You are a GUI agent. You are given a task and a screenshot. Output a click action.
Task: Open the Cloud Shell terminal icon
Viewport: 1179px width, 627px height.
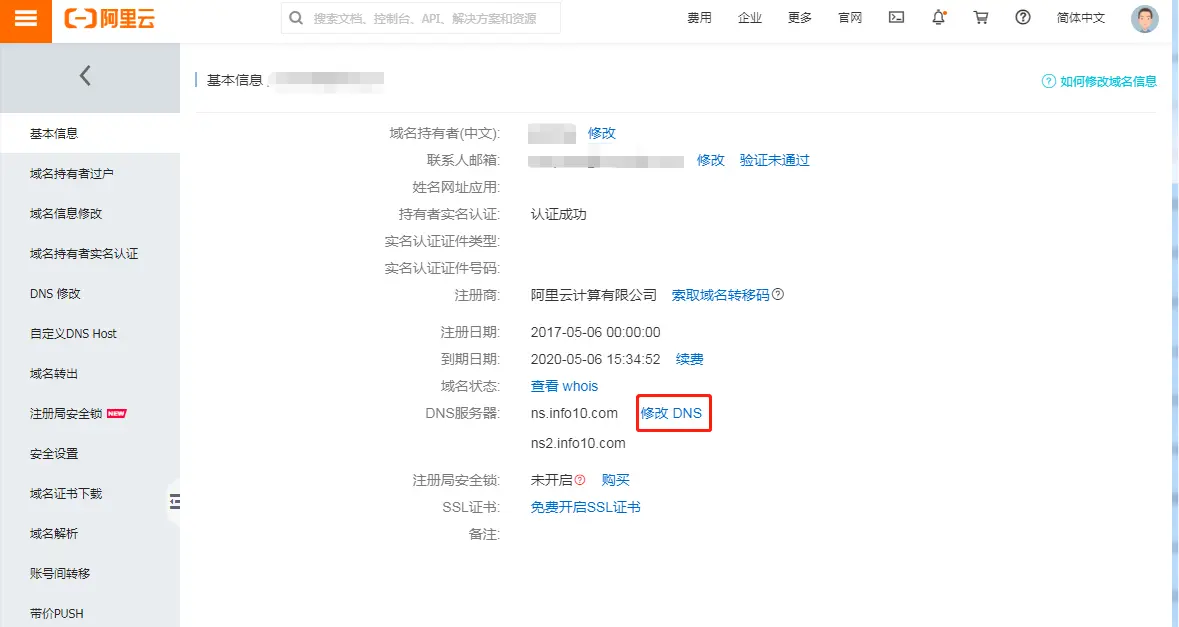coord(897,18)
